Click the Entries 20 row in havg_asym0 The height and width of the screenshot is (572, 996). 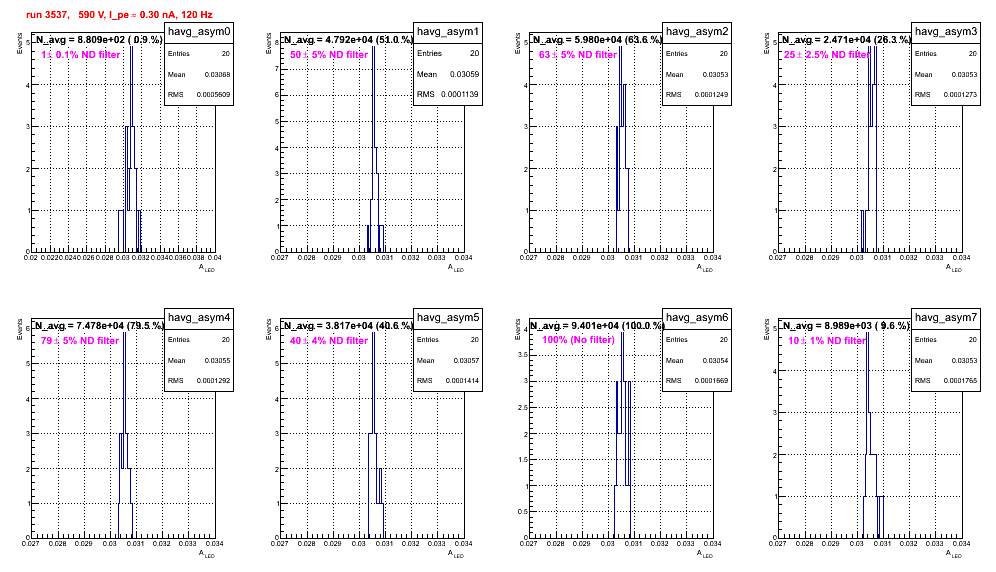pos(199,53)
